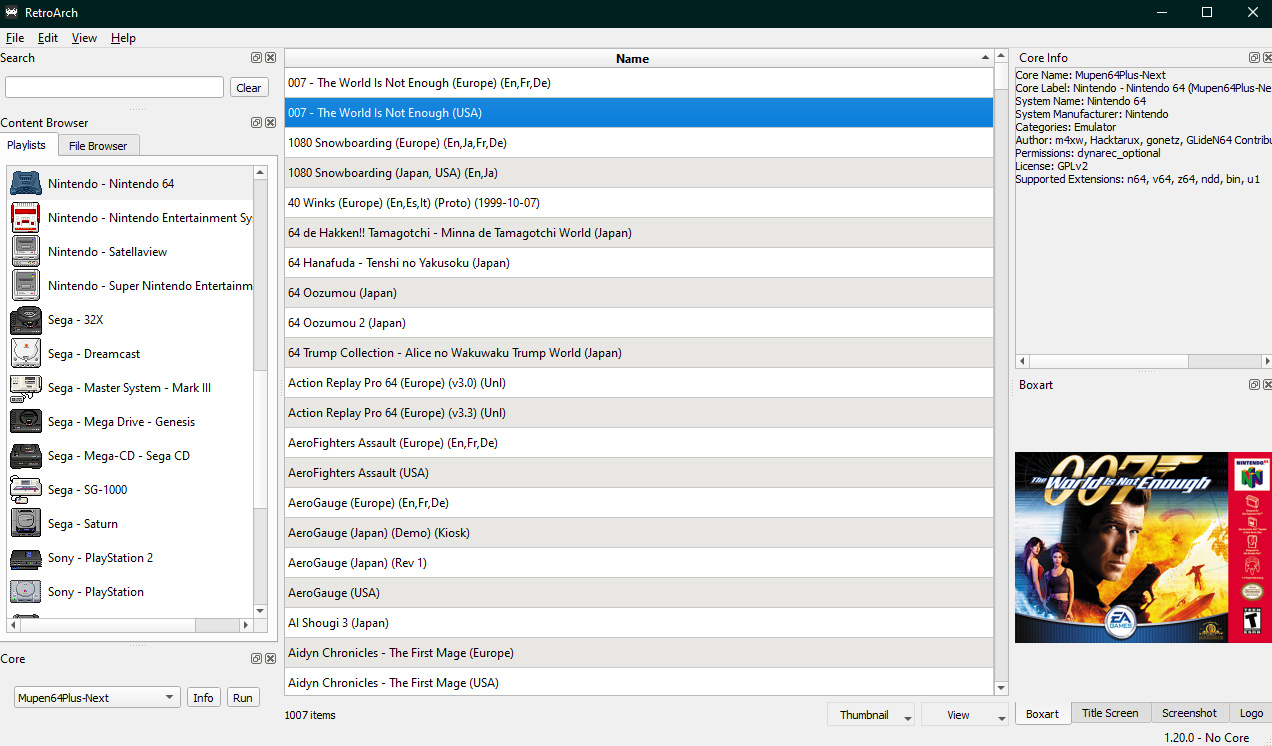Select the Boxart tab
The image size is (1272, 746).
tap(1042, 713)
